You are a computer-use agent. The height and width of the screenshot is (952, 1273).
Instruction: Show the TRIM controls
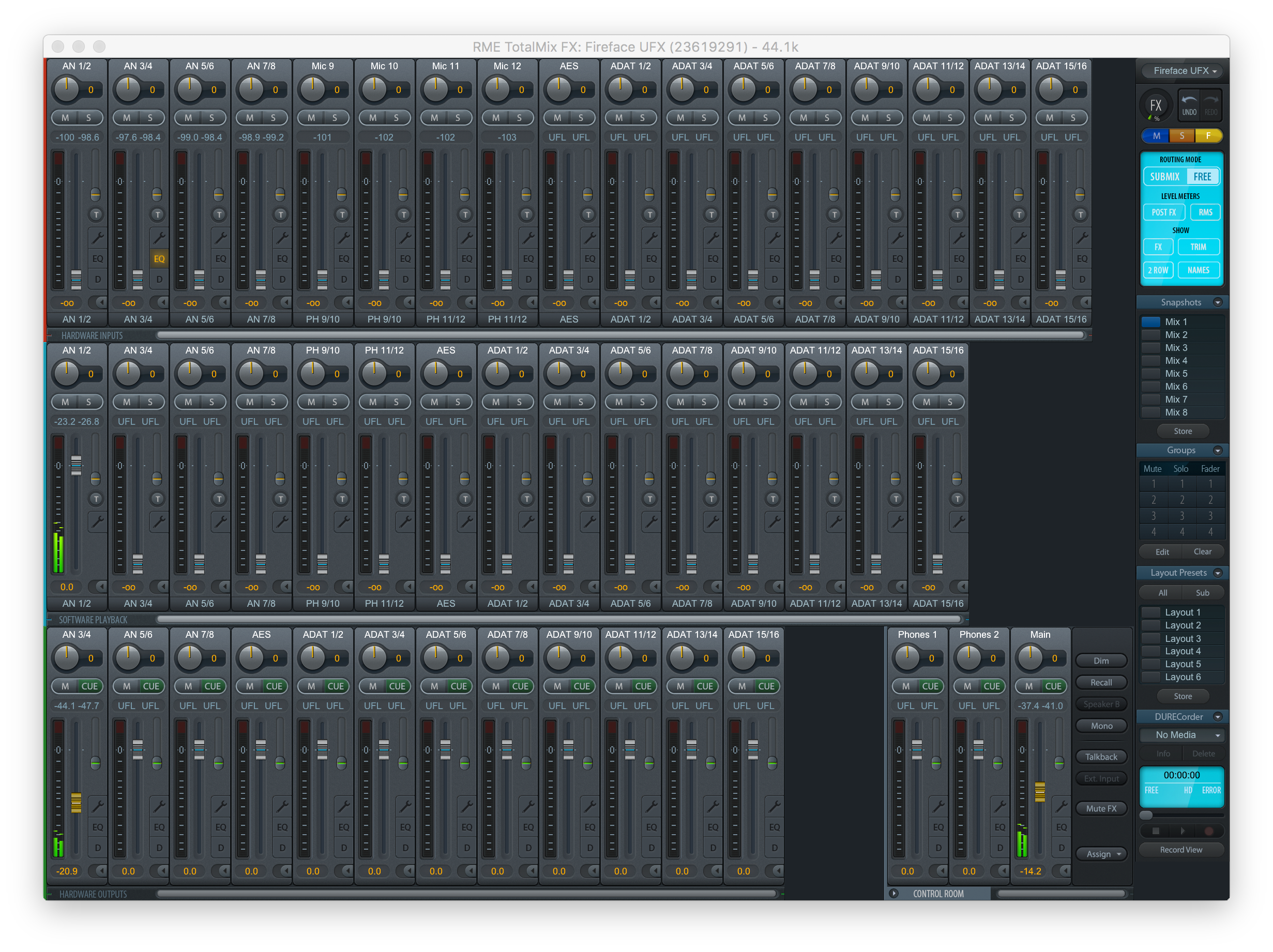click(x=1198, y=247)
